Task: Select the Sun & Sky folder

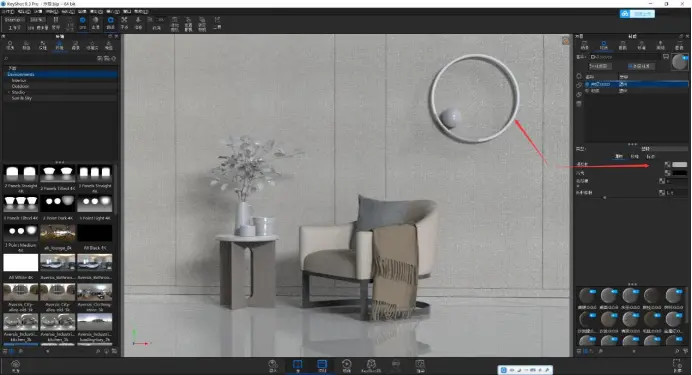Action: coord(22,98)
